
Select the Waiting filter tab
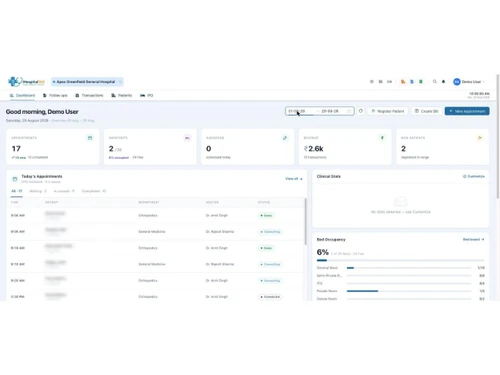(x=38, y=191)
